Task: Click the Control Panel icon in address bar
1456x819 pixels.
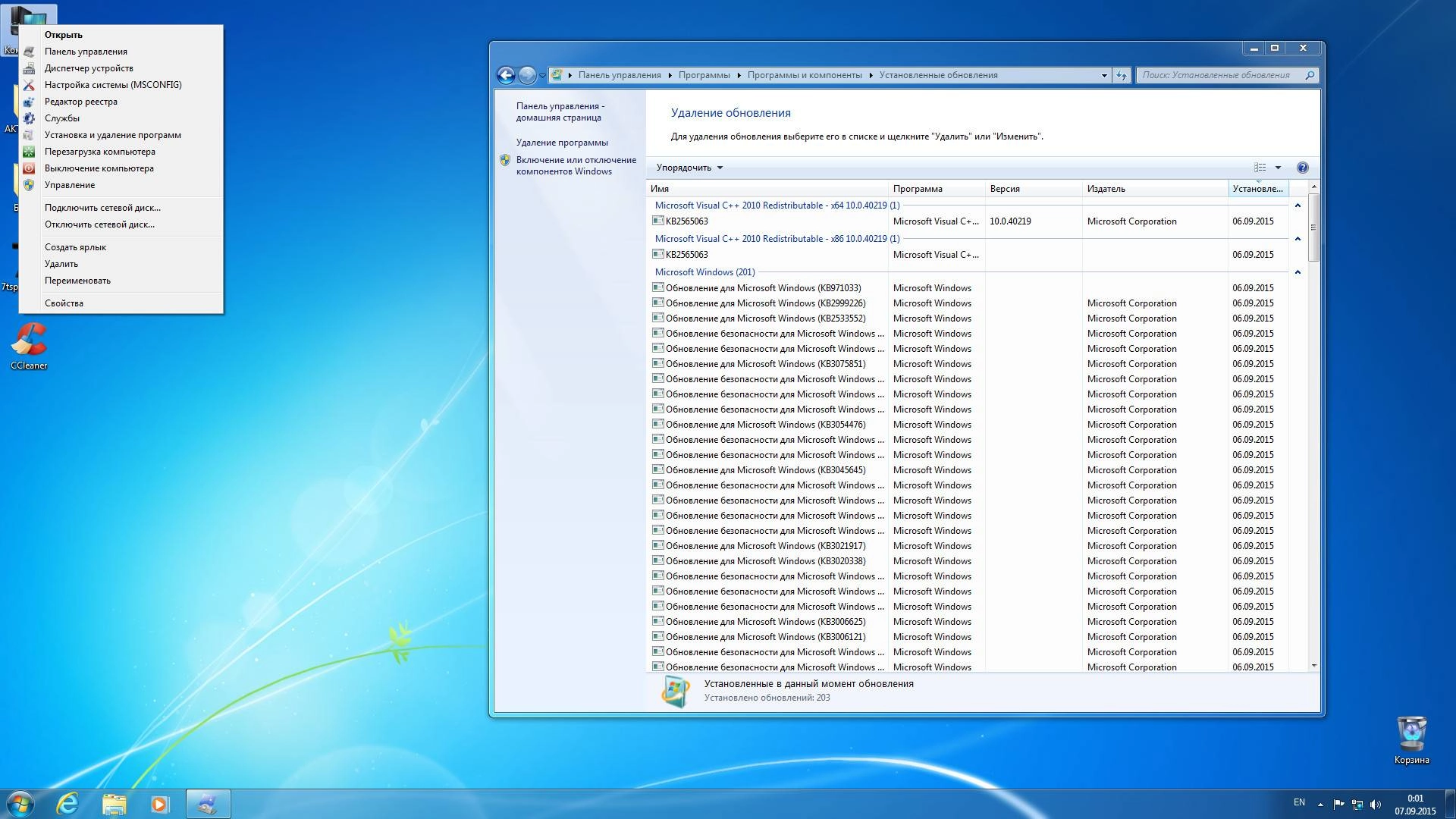Action: pos(557,75)
